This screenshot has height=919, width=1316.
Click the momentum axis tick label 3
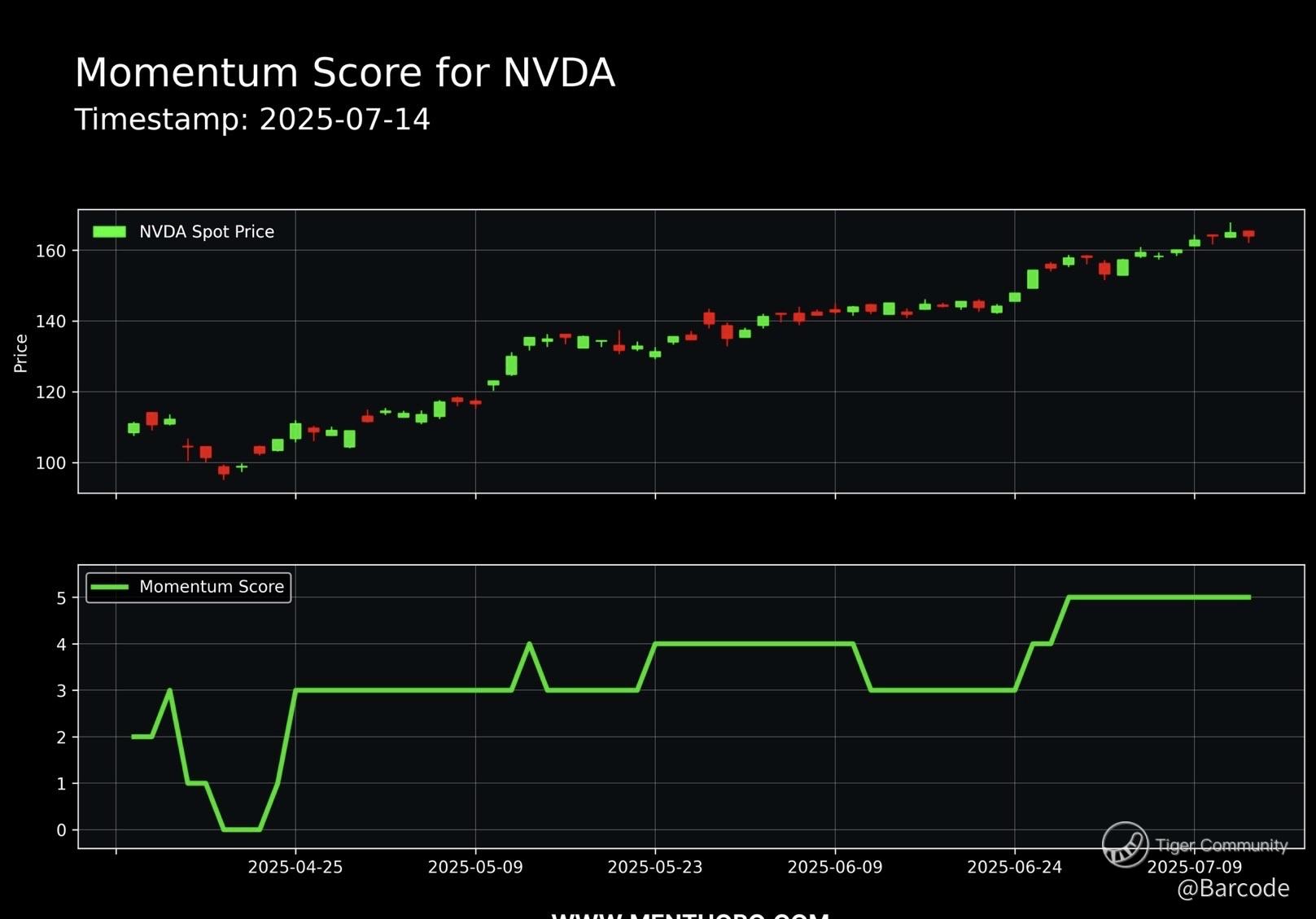(x=62, y=691)
